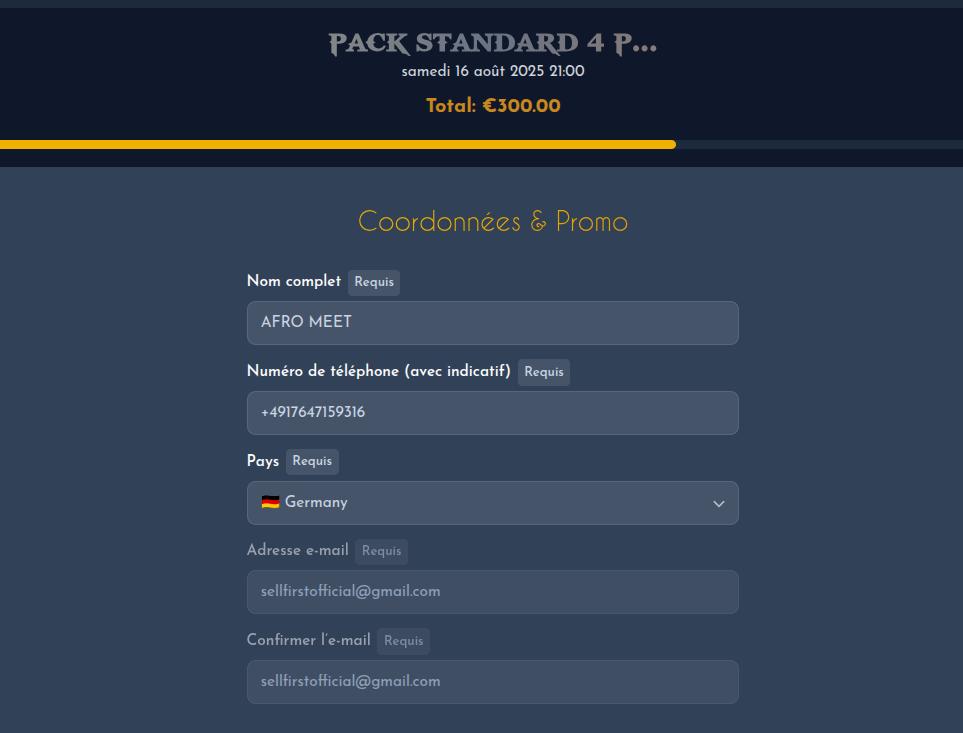This screenshot has width=963, height=733.
Task: Focus the Nom complet field with AFRO MEET
Action: tap(493, 323)
